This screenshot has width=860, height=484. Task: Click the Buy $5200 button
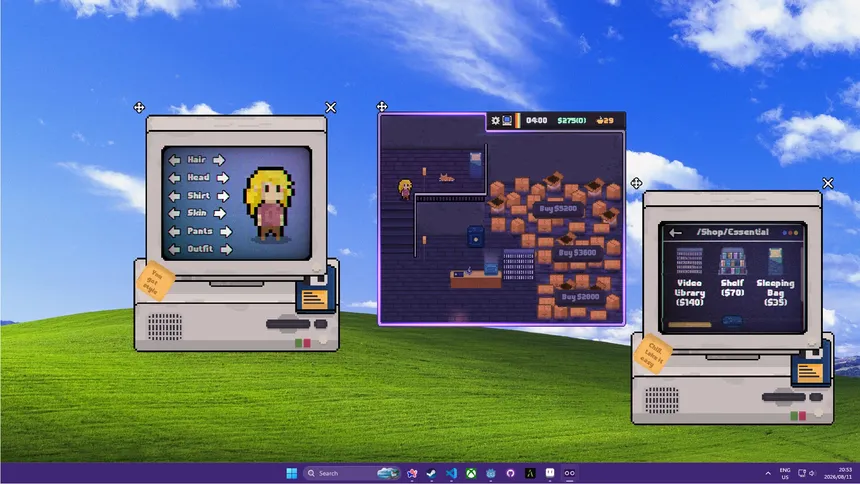(558, 209)
